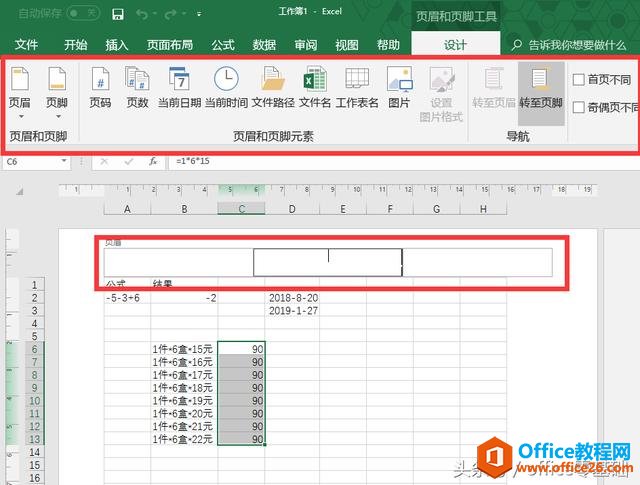Click cell containing -5-3+6
640x485 pixels.
127,298
